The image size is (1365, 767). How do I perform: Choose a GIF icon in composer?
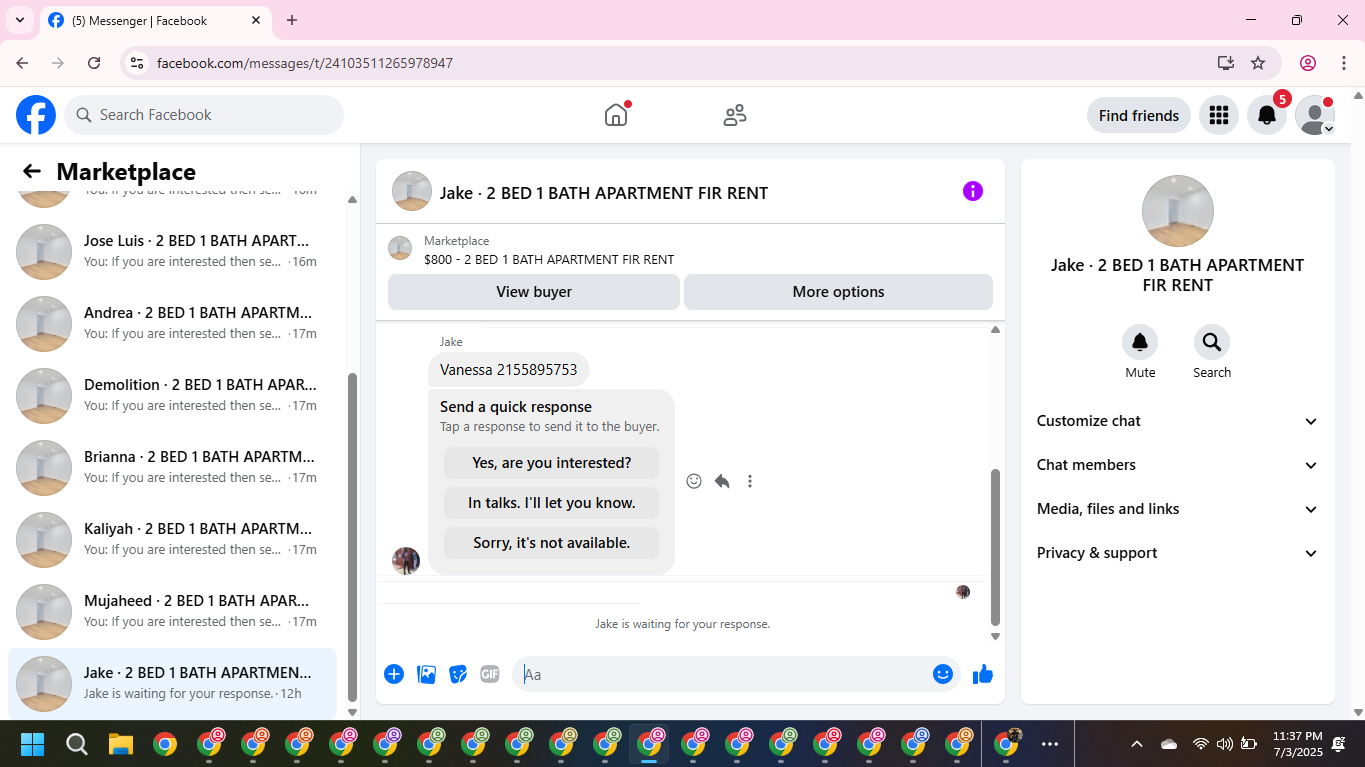click(490, 674)
